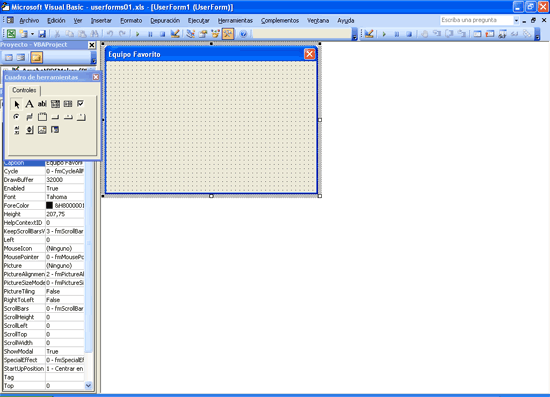This screenshot has height=397, width=550.
Task: Toggle folders view in the project panel
Action: 36,57
